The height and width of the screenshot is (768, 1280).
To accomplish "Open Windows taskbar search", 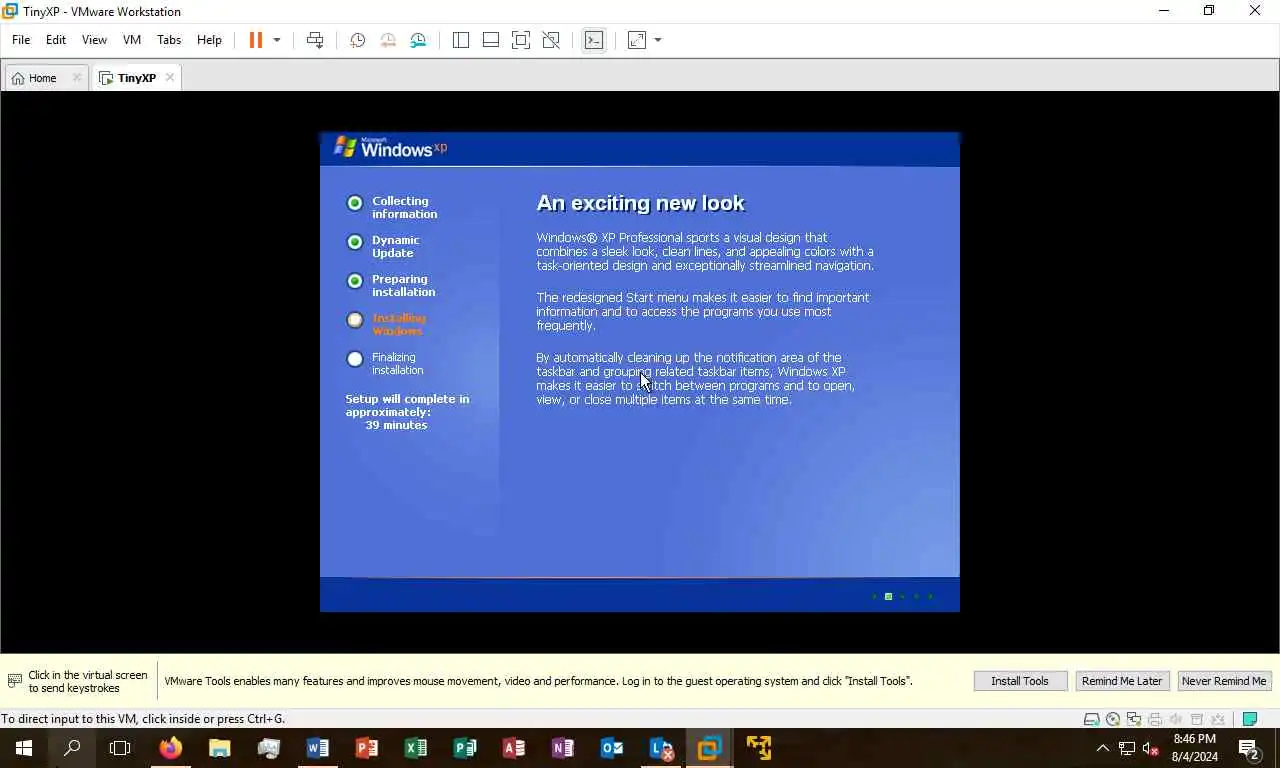I will (x=72, y=748).
